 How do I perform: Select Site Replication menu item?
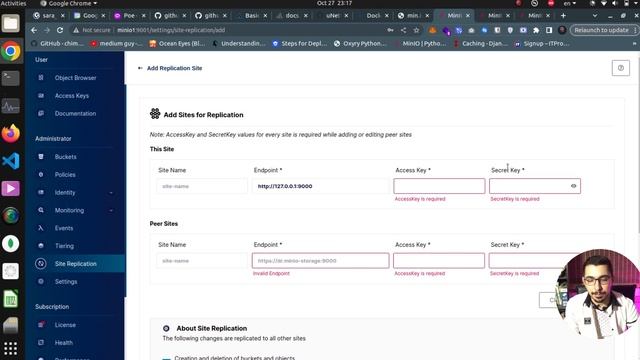75,264
